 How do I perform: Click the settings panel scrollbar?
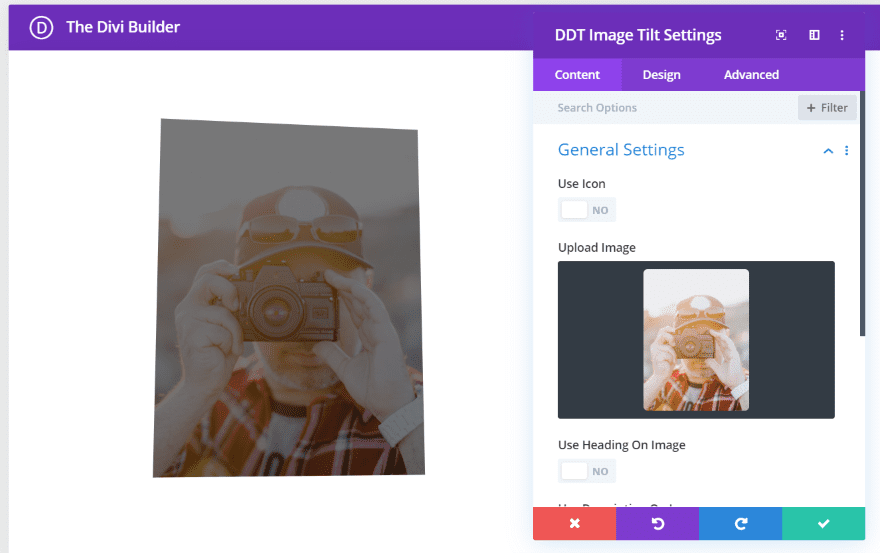pyautogui.click(x=863, y=213)
